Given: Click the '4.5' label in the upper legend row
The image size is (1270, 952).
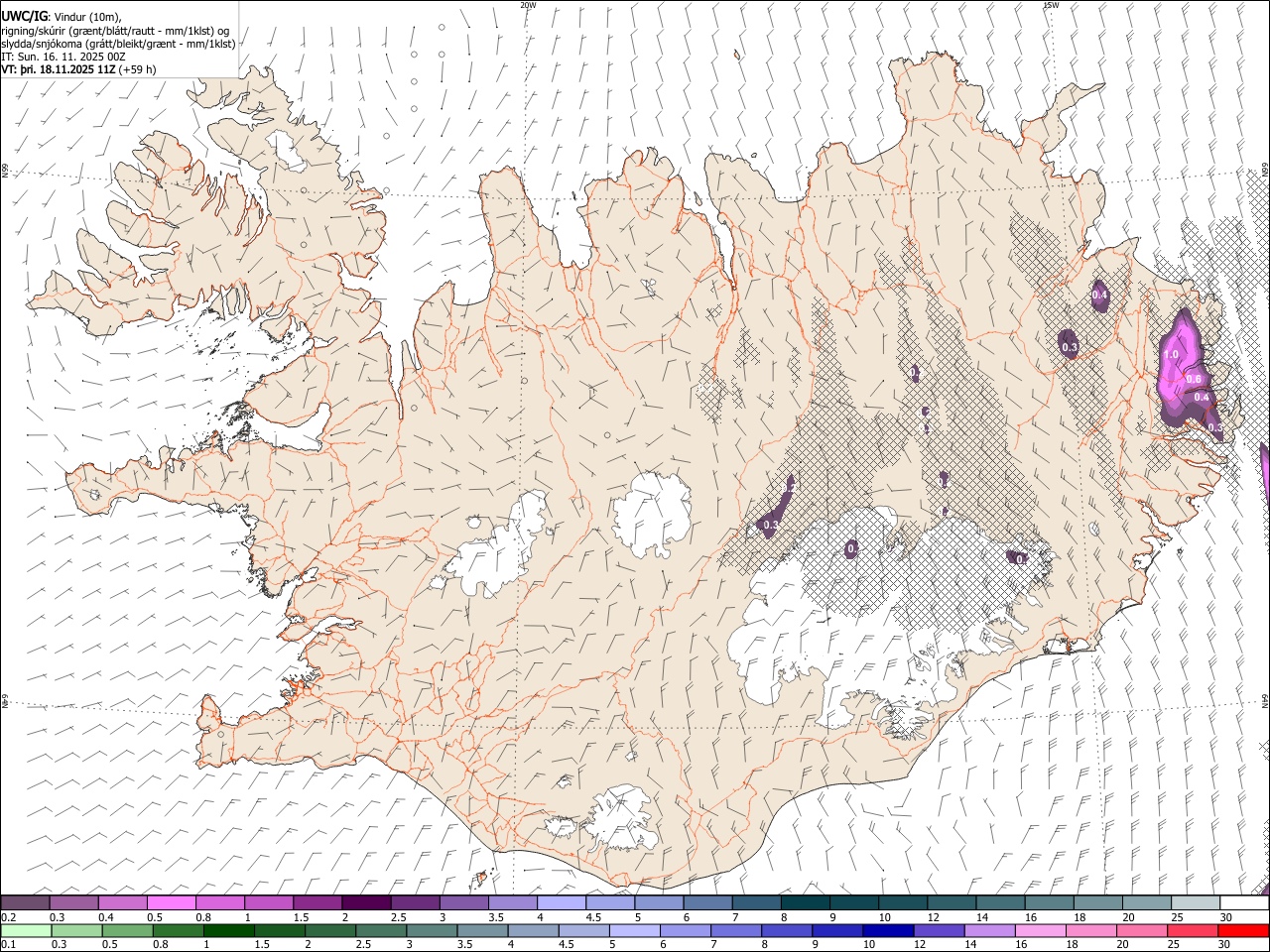Looking at the screenshot, I should (594, 917).
